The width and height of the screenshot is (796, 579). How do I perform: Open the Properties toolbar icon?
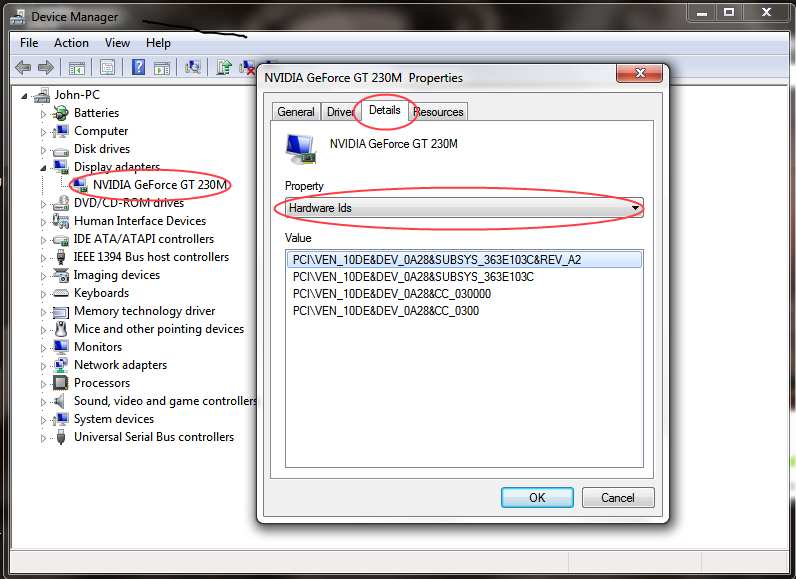pos(107,67)
